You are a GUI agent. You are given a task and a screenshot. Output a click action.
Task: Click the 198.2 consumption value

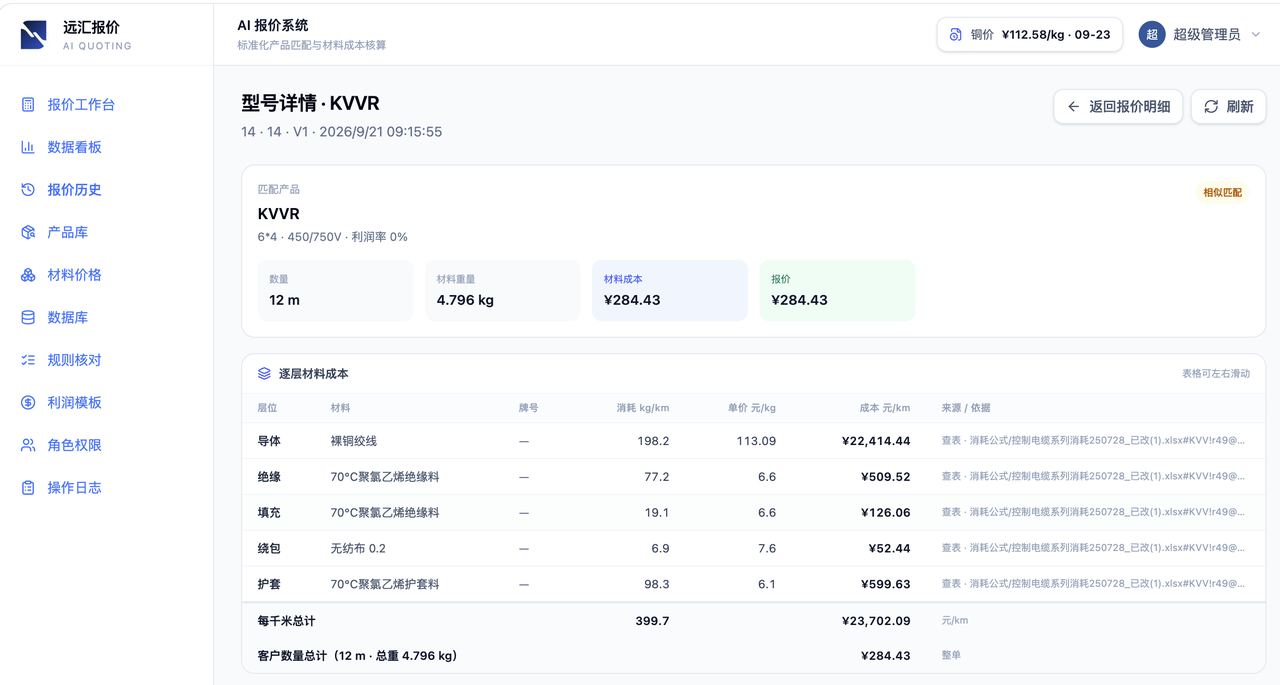tap(653, 441)
